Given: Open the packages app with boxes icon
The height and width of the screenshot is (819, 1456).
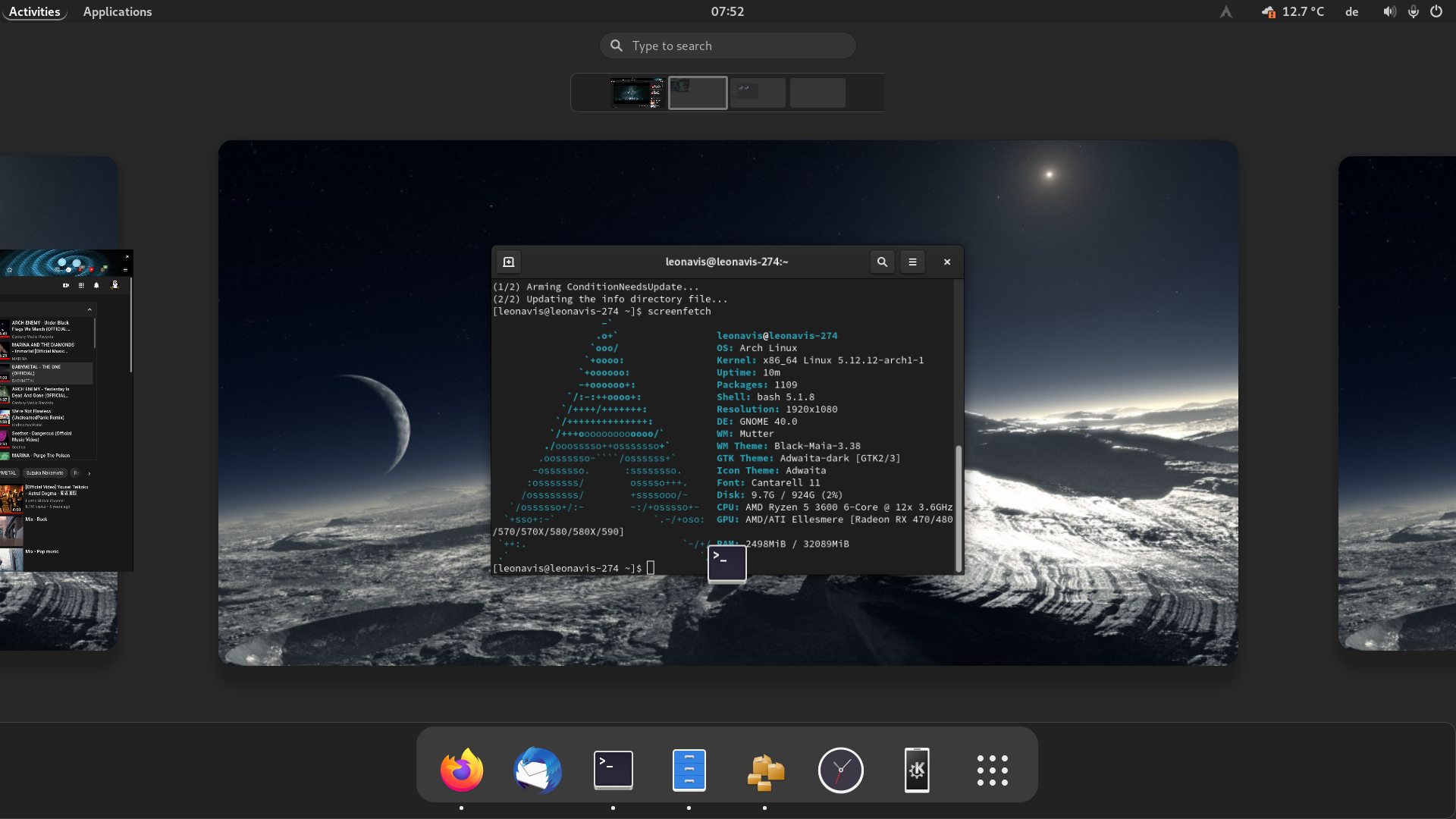Looking at the screenshot, I should 765,770.
